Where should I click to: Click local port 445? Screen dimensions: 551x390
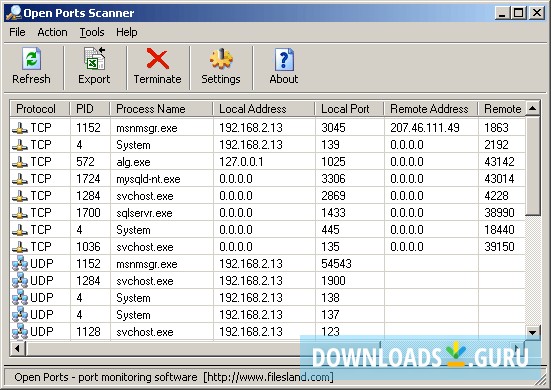330,230
